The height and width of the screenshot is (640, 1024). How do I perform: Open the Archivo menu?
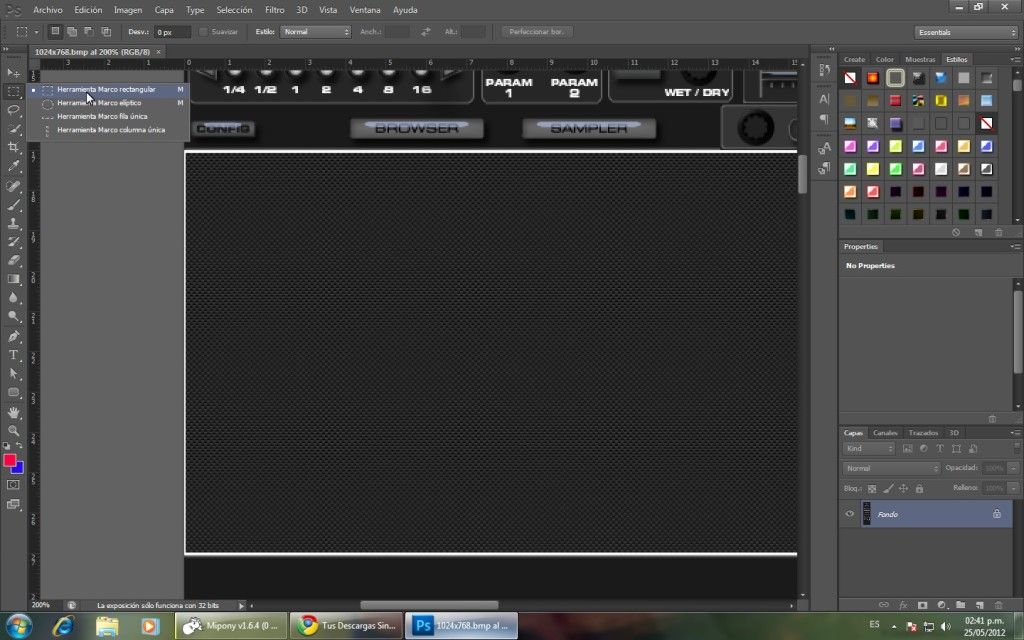(x=48, y=10)
